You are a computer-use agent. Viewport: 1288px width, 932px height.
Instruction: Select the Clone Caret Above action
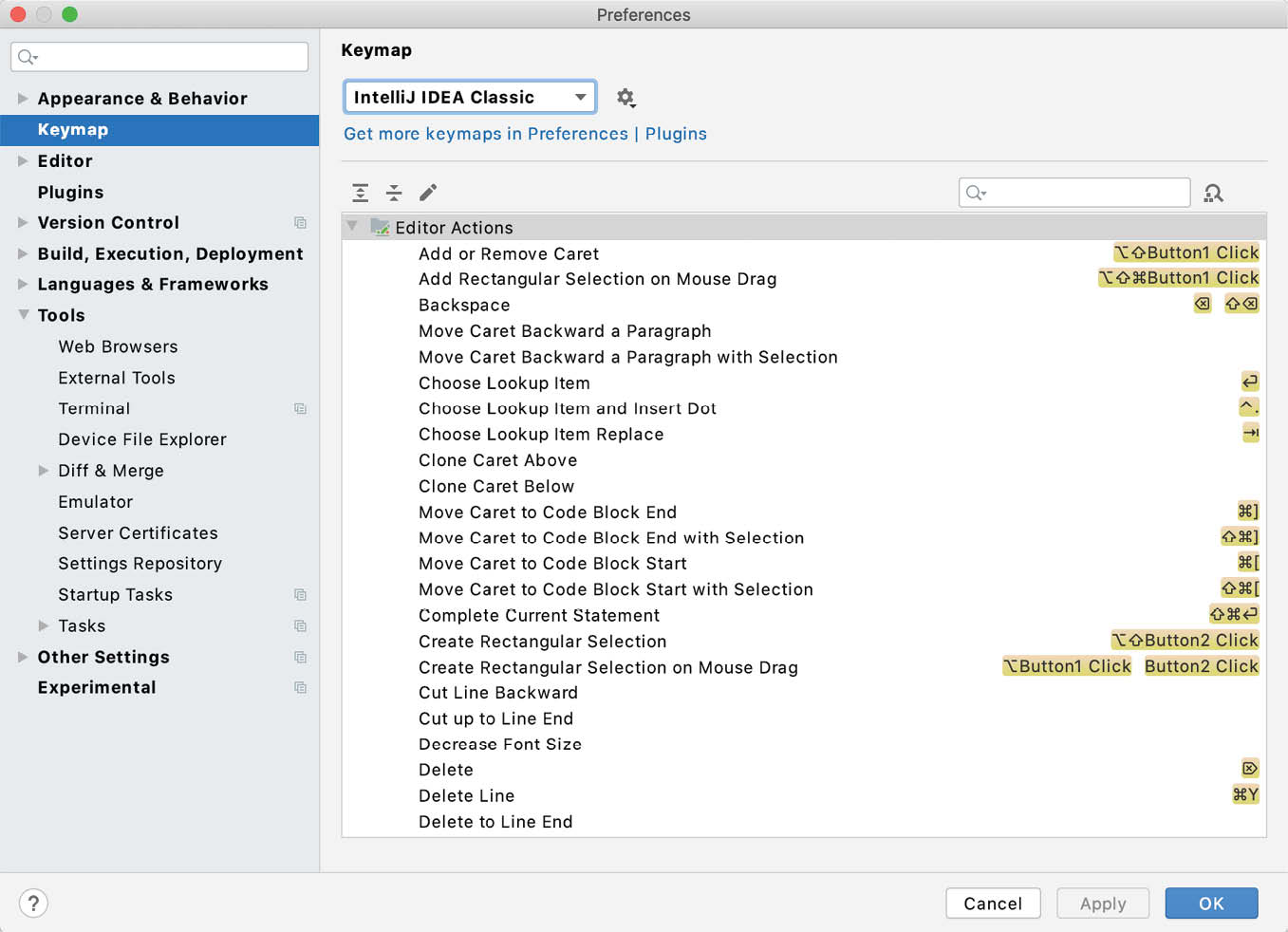[x=804, y=460]
